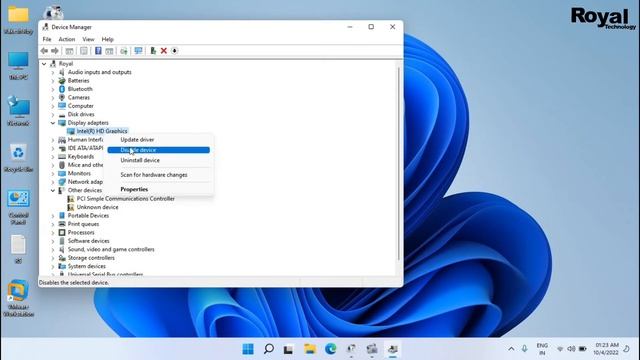Toggle the console tree toolbar icon
This screenshot has width=640, height=360.
(x=69, y=51)
